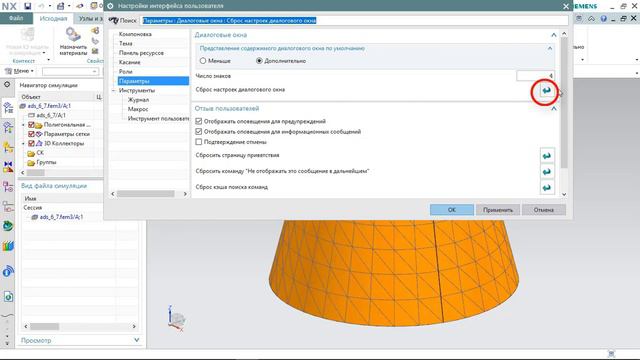
Task: Click the yellow part navigator icon in the resource bar
Action: coord(8,147)
